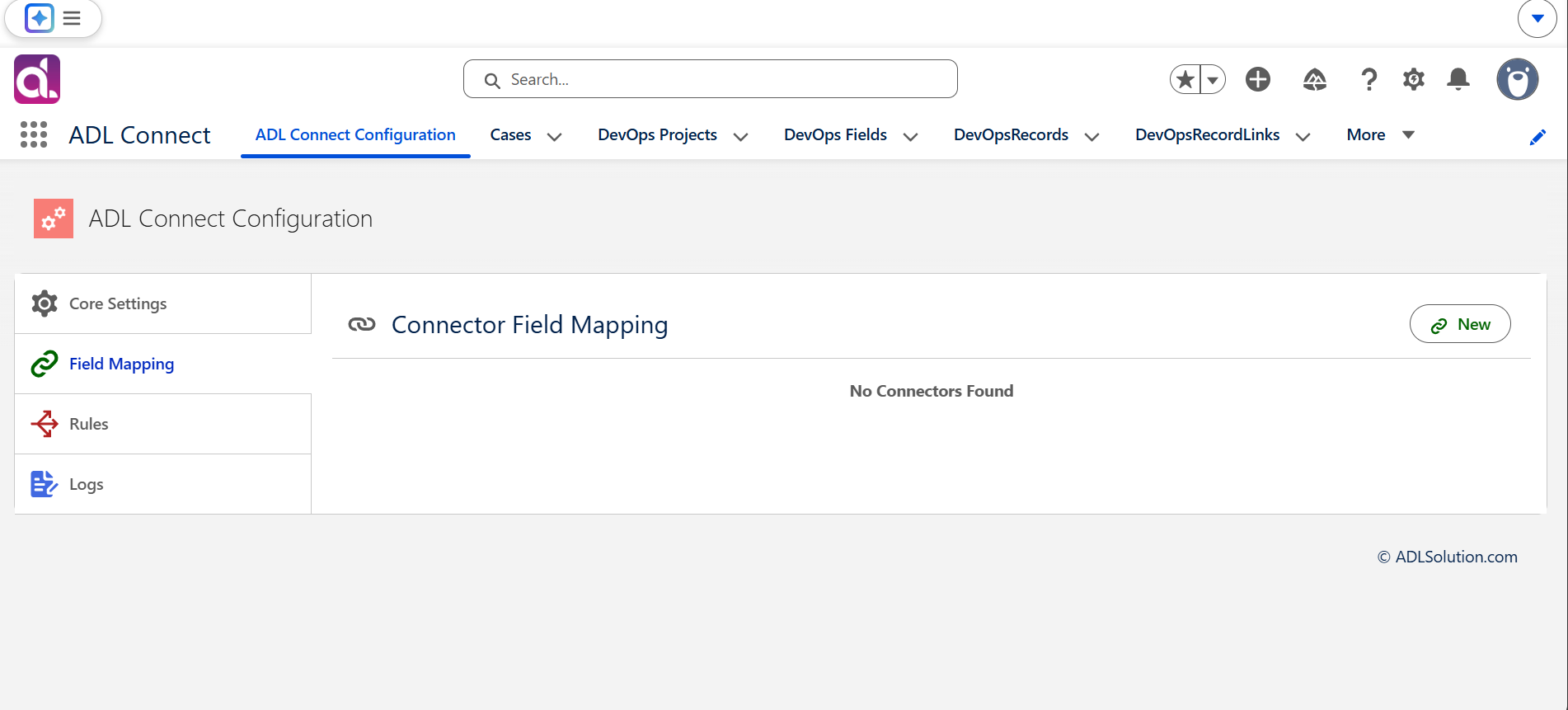The width and height of the screenshot is (1568, 710).
Task: Click the Connector Field Mapping heading
Action: [x=529, y=325]
